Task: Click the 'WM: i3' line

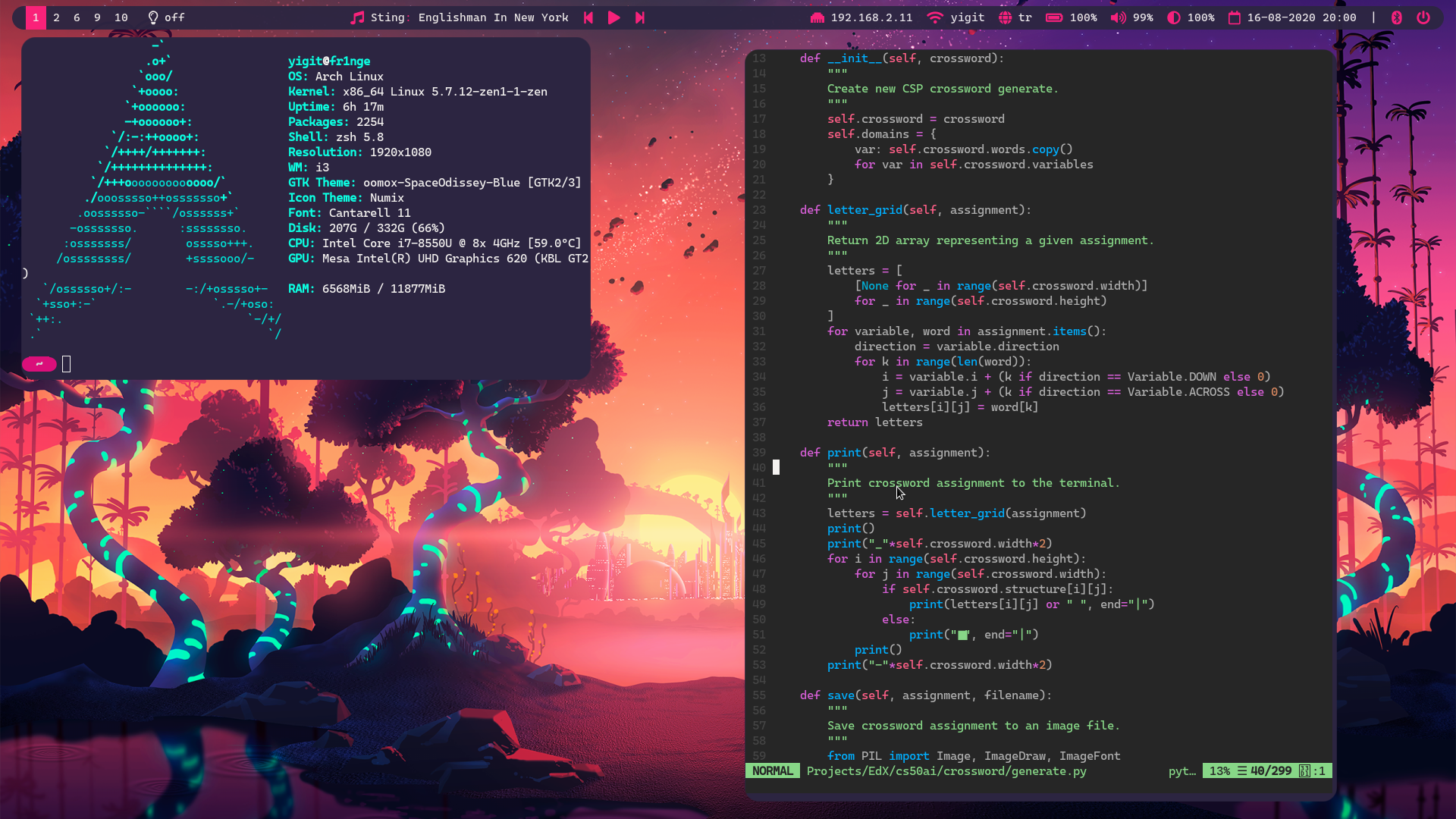Action: [x=309, y=167]
